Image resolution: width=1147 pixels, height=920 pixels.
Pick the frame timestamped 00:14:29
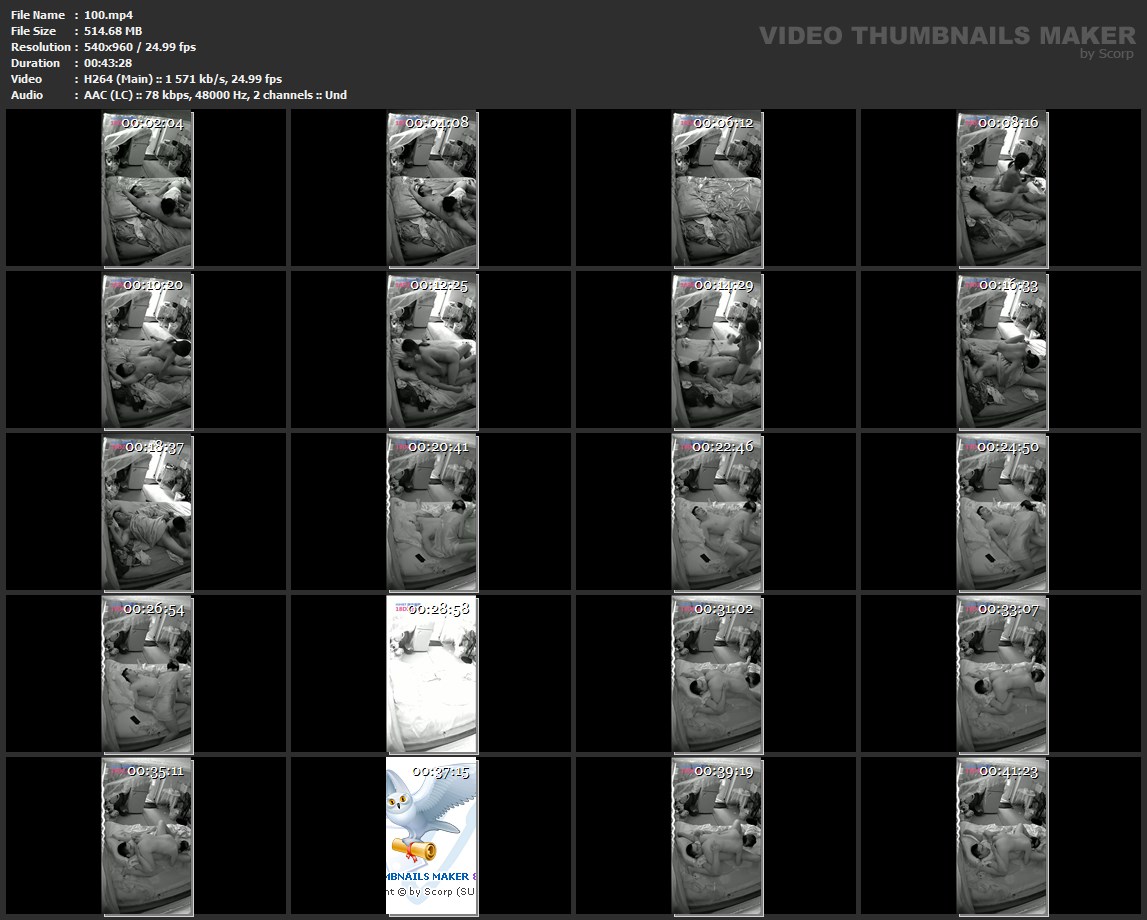pyautogui.click(x=717, y=351)
